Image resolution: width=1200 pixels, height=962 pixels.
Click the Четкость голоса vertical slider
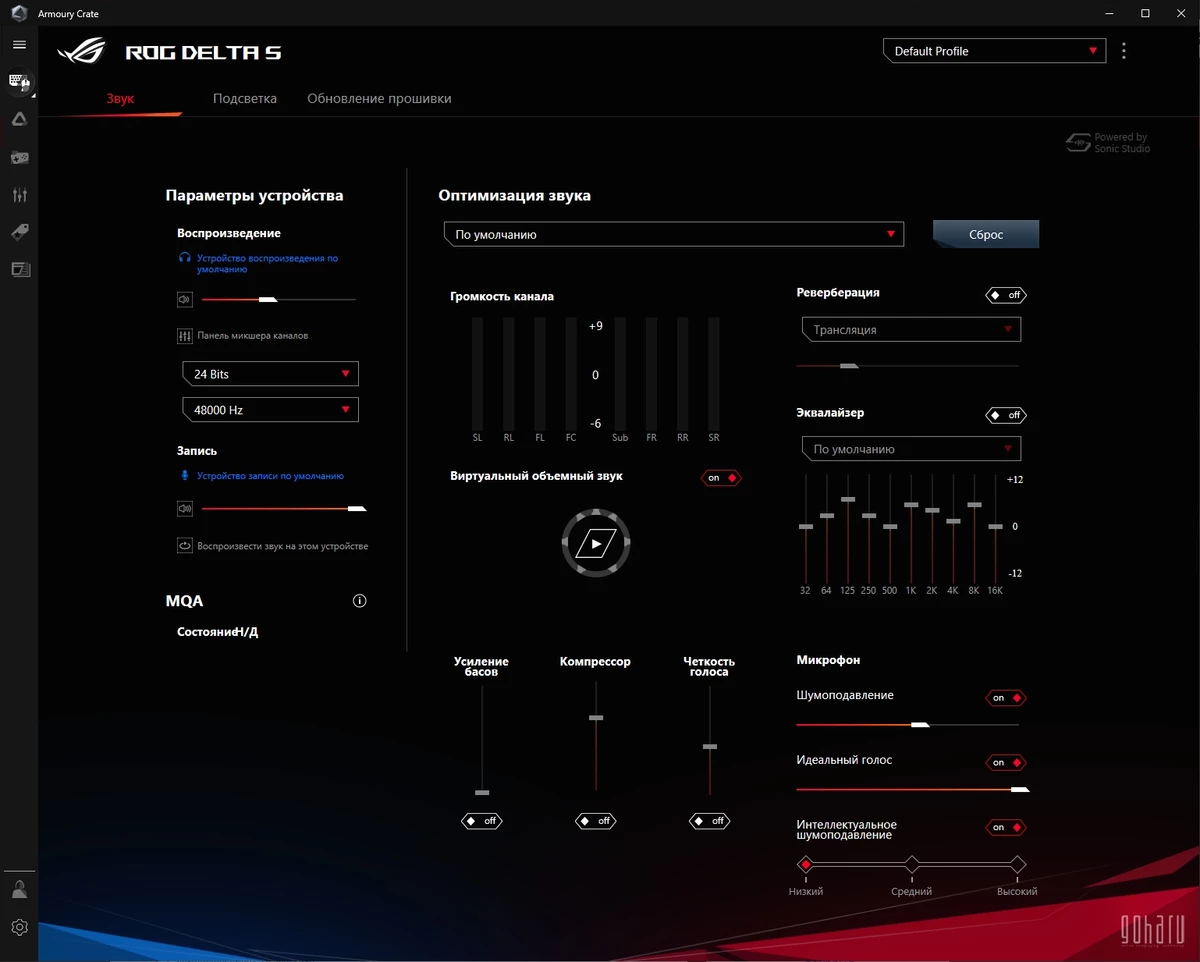[710, 741]
